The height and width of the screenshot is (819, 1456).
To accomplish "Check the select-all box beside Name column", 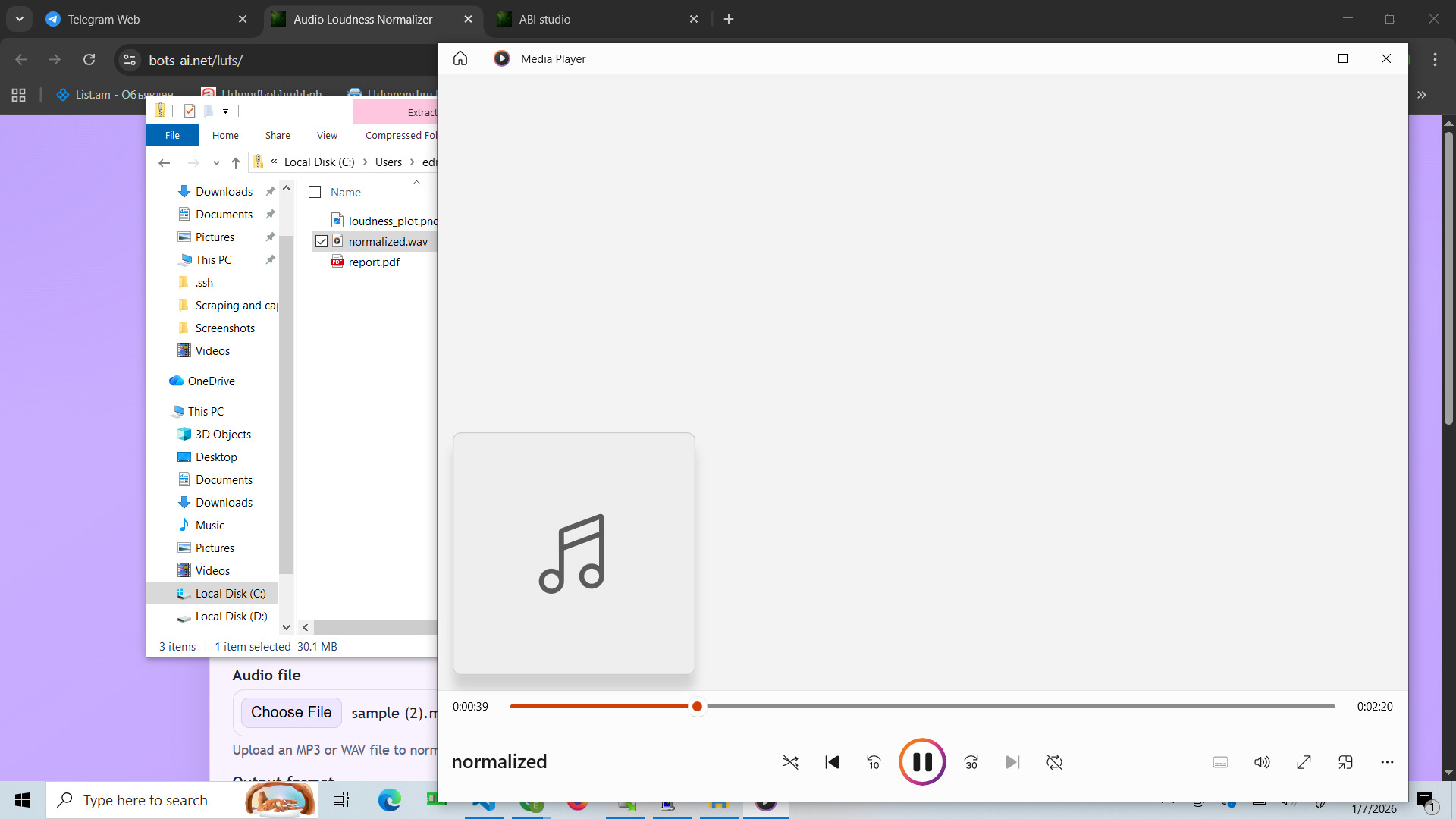I will click(x=315, y=192).
